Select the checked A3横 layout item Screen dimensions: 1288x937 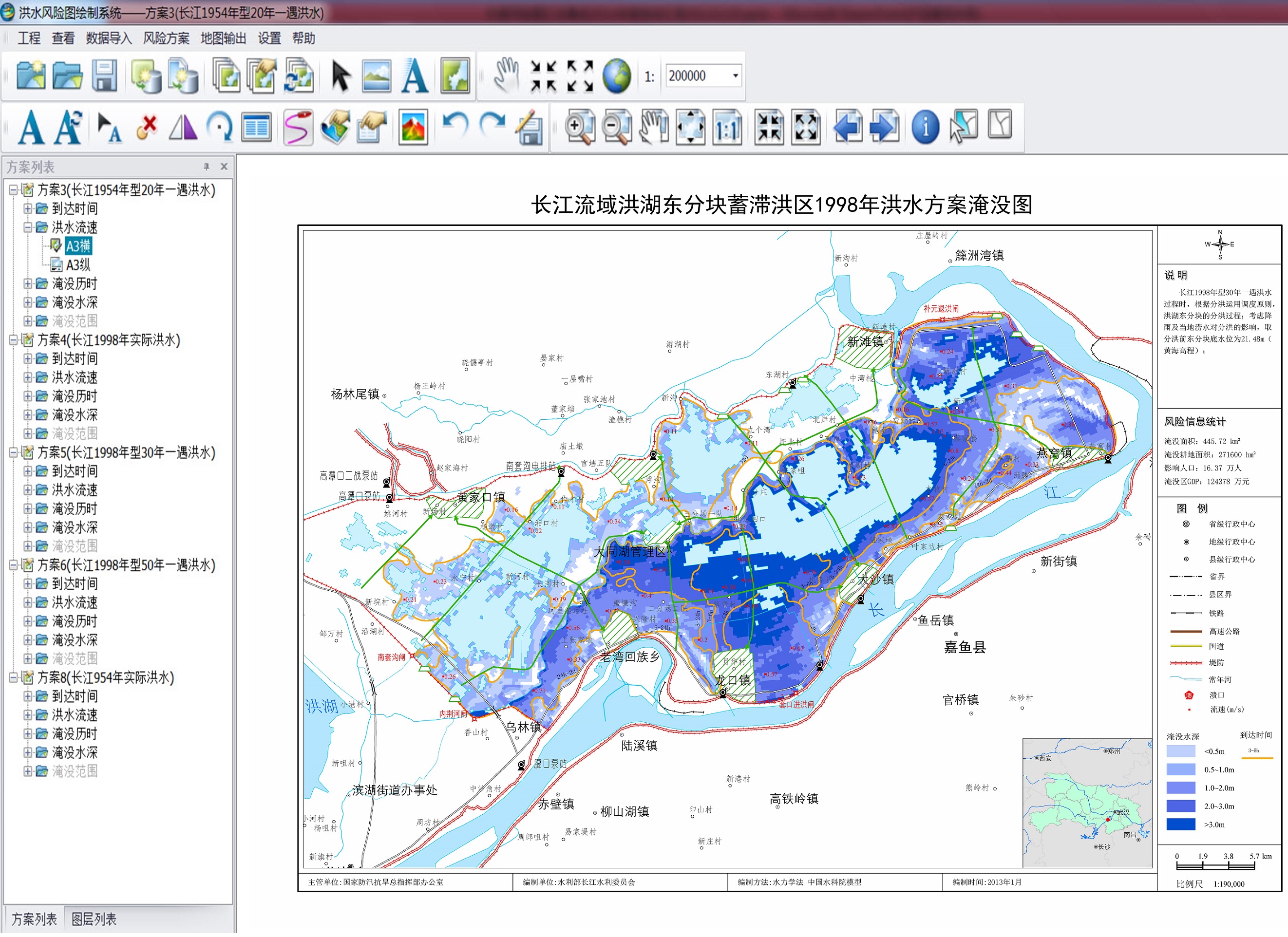click(x=78, y=246)
